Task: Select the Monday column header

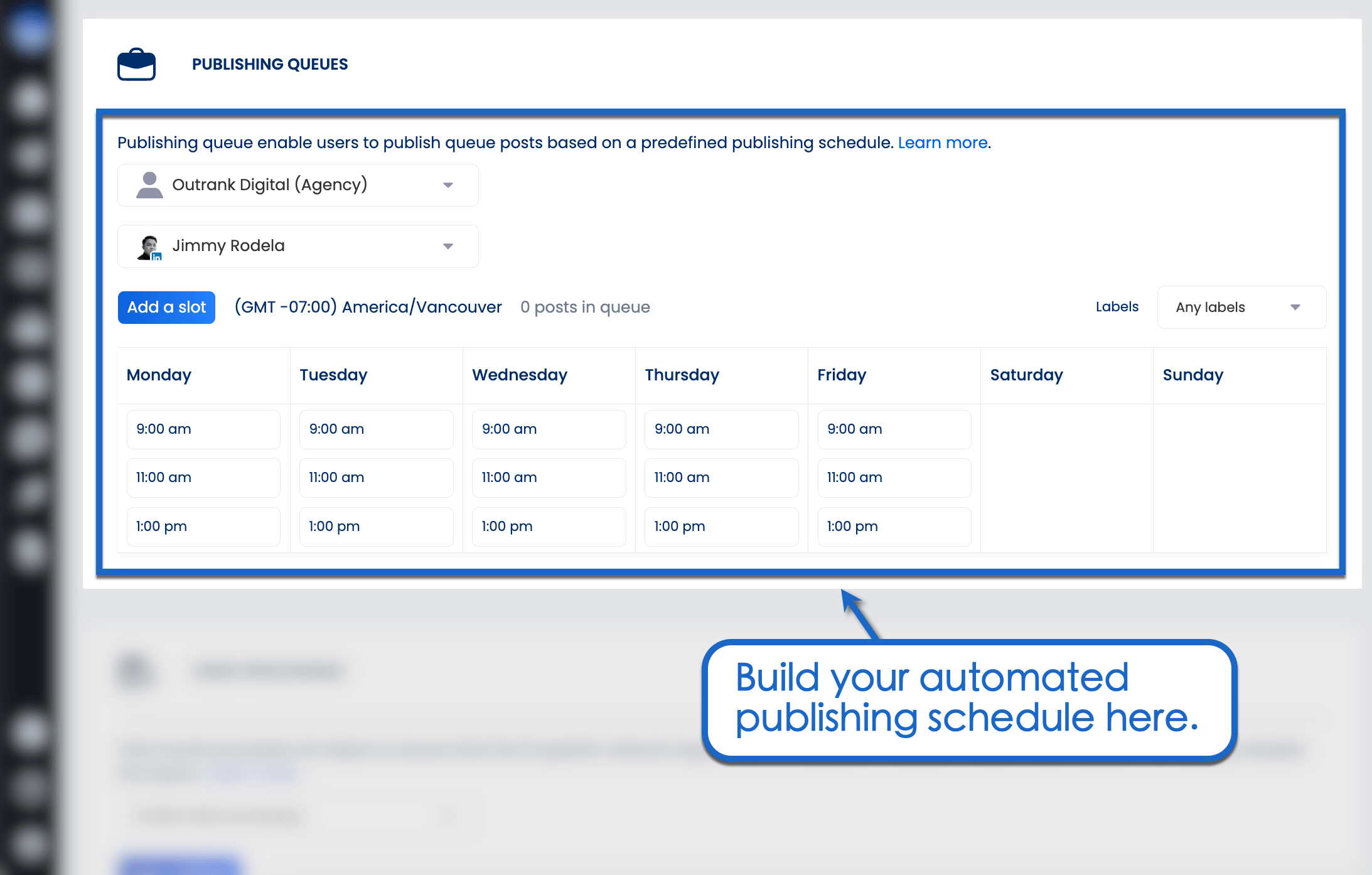Action: click(158, 375)
